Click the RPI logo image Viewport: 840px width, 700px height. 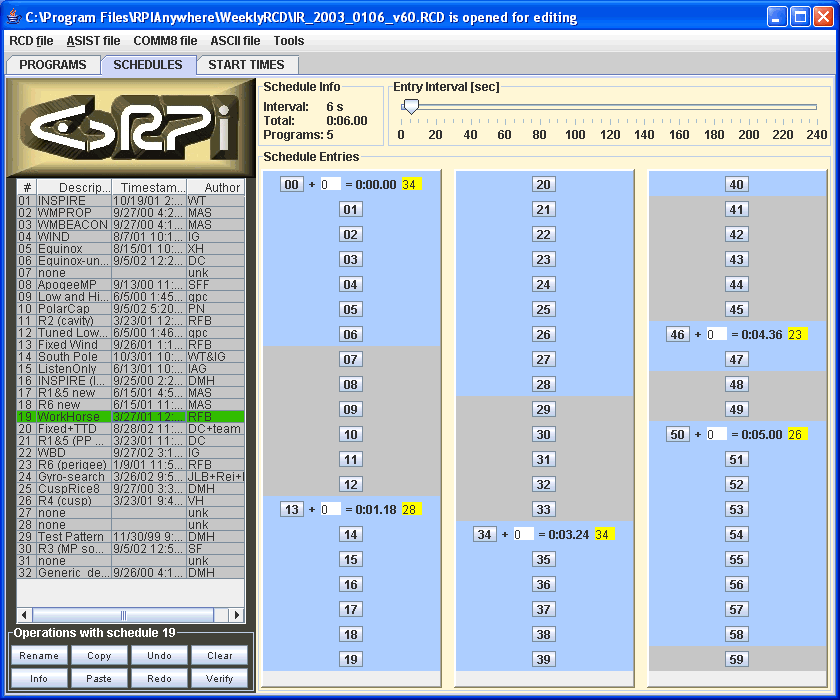coord(131,128)
